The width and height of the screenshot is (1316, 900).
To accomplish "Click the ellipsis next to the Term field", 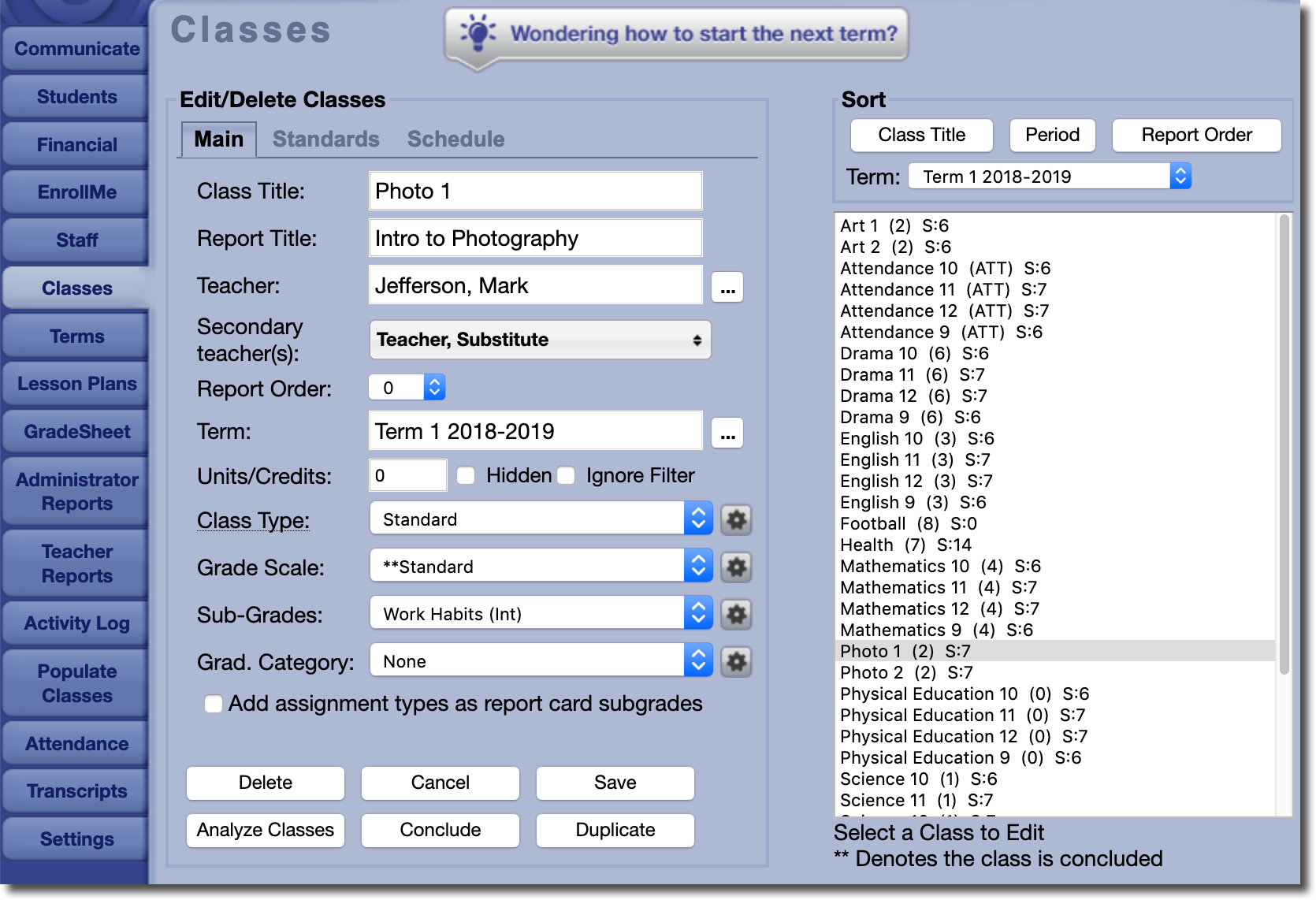I will coord(727,432).
